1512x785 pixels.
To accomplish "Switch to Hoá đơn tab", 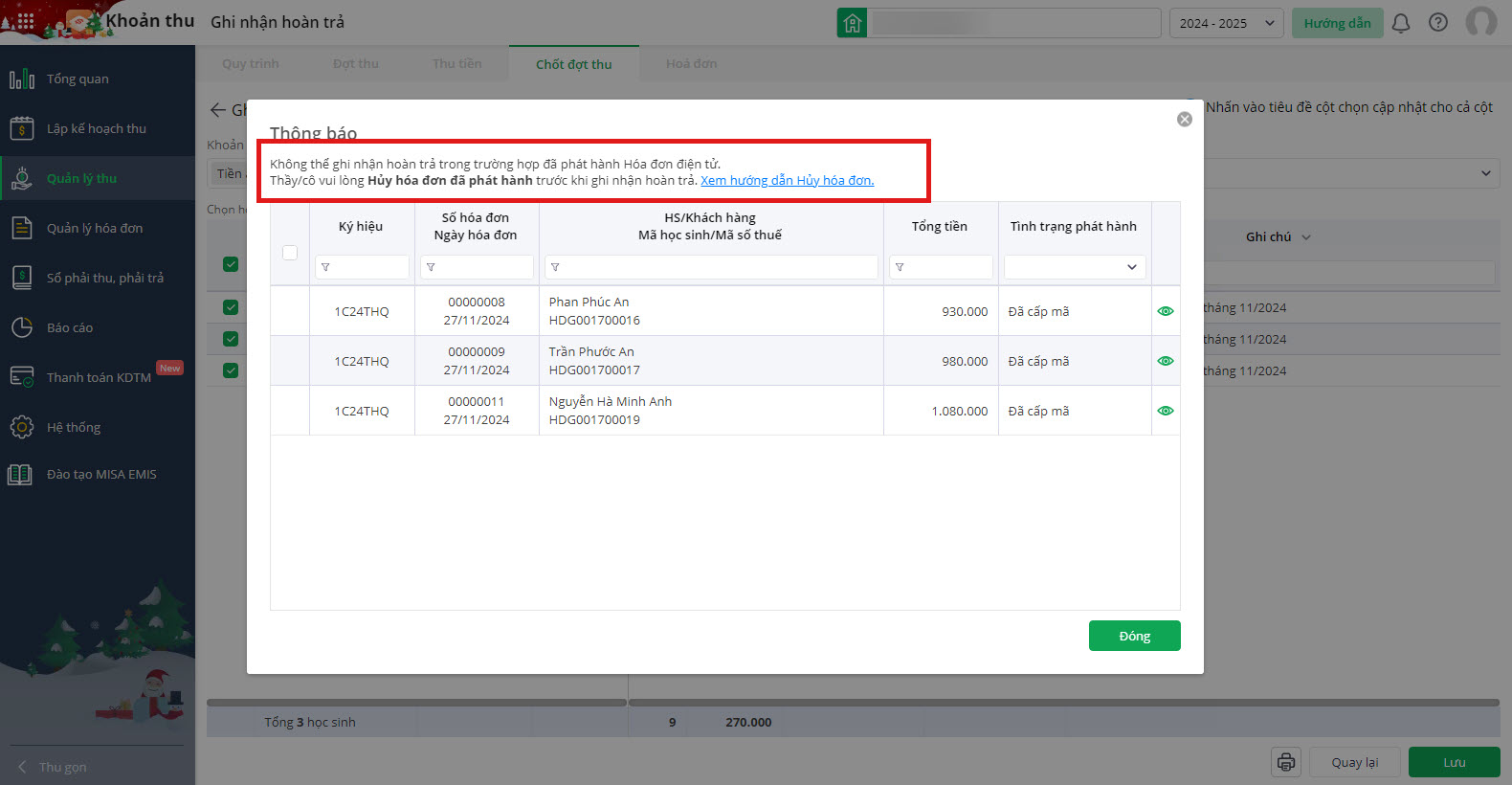I will [692, 63].
